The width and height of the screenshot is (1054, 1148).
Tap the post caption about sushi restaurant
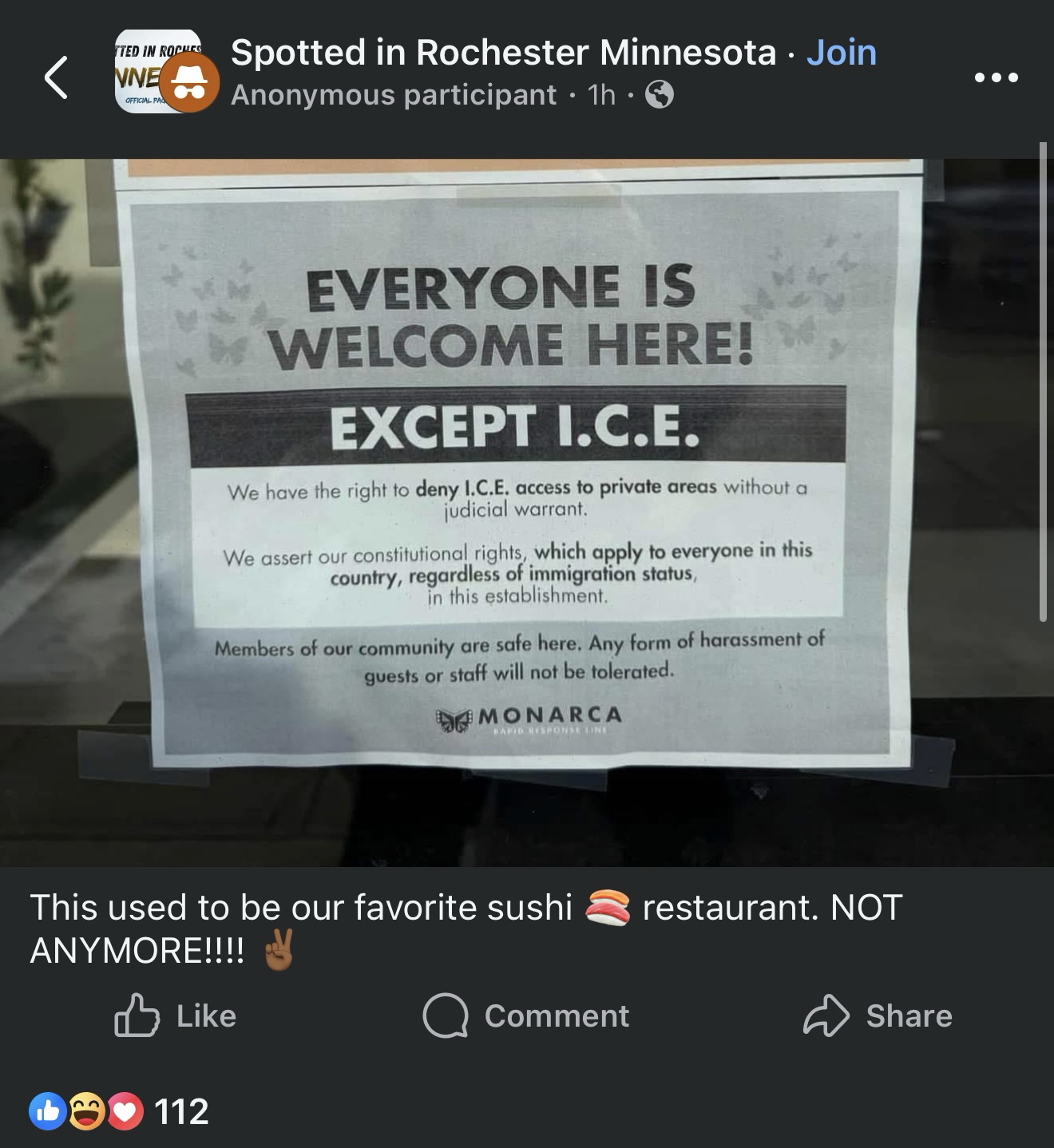click(466, 928)
